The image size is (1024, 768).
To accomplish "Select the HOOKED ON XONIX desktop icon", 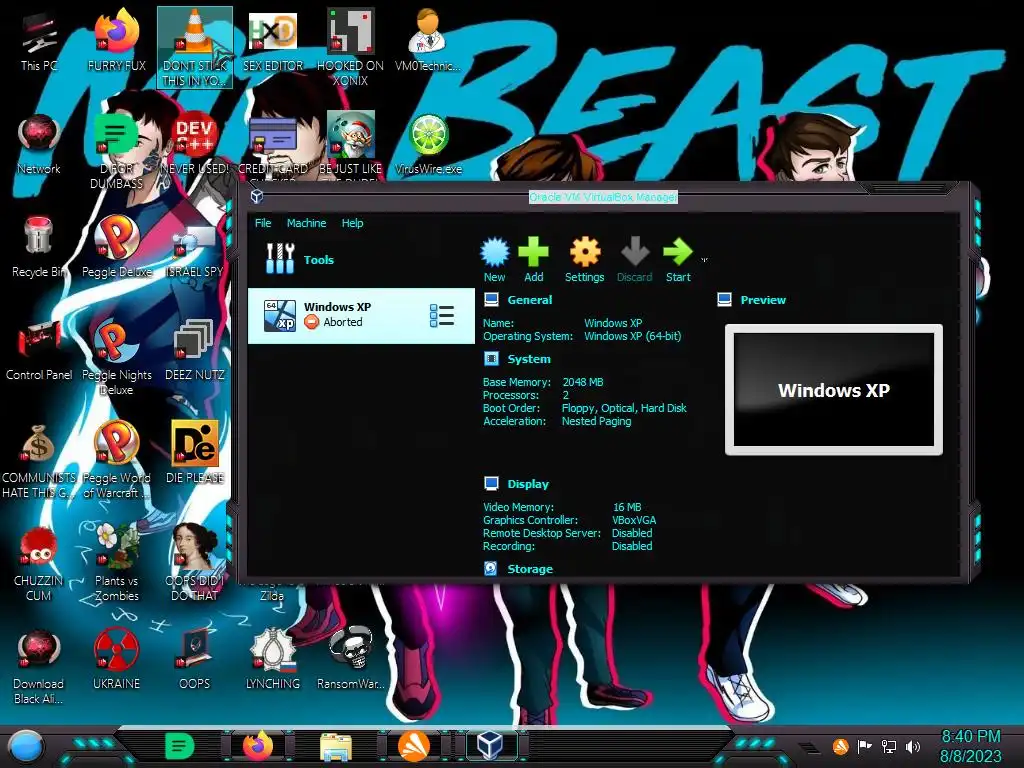I will (x=351, y=47).
